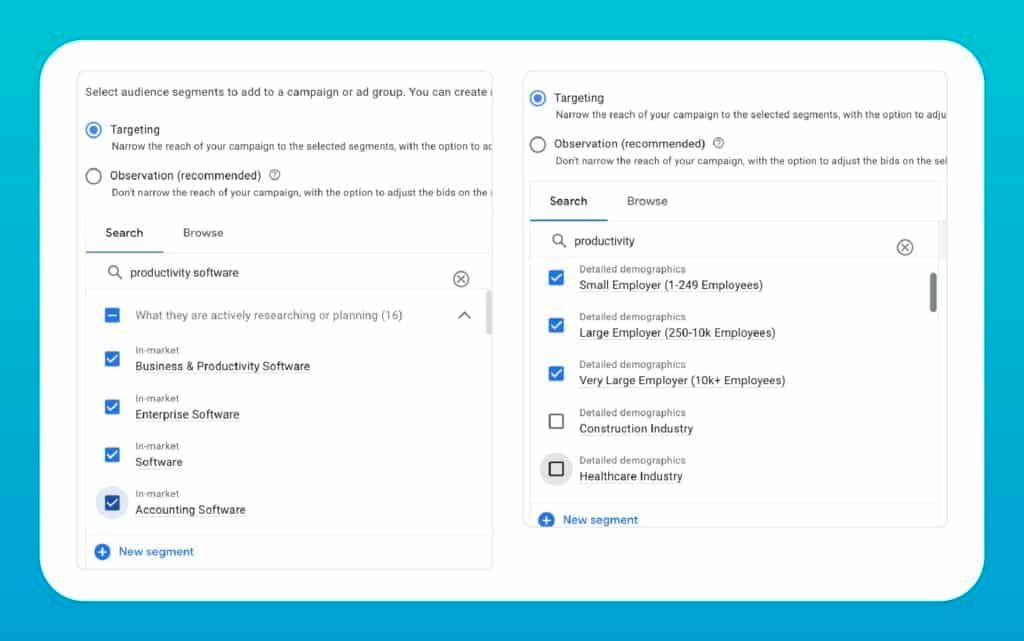Click 'New segment' link in right panel
This screenshot has height=641, width=1024.
click(x=600, y=520)
